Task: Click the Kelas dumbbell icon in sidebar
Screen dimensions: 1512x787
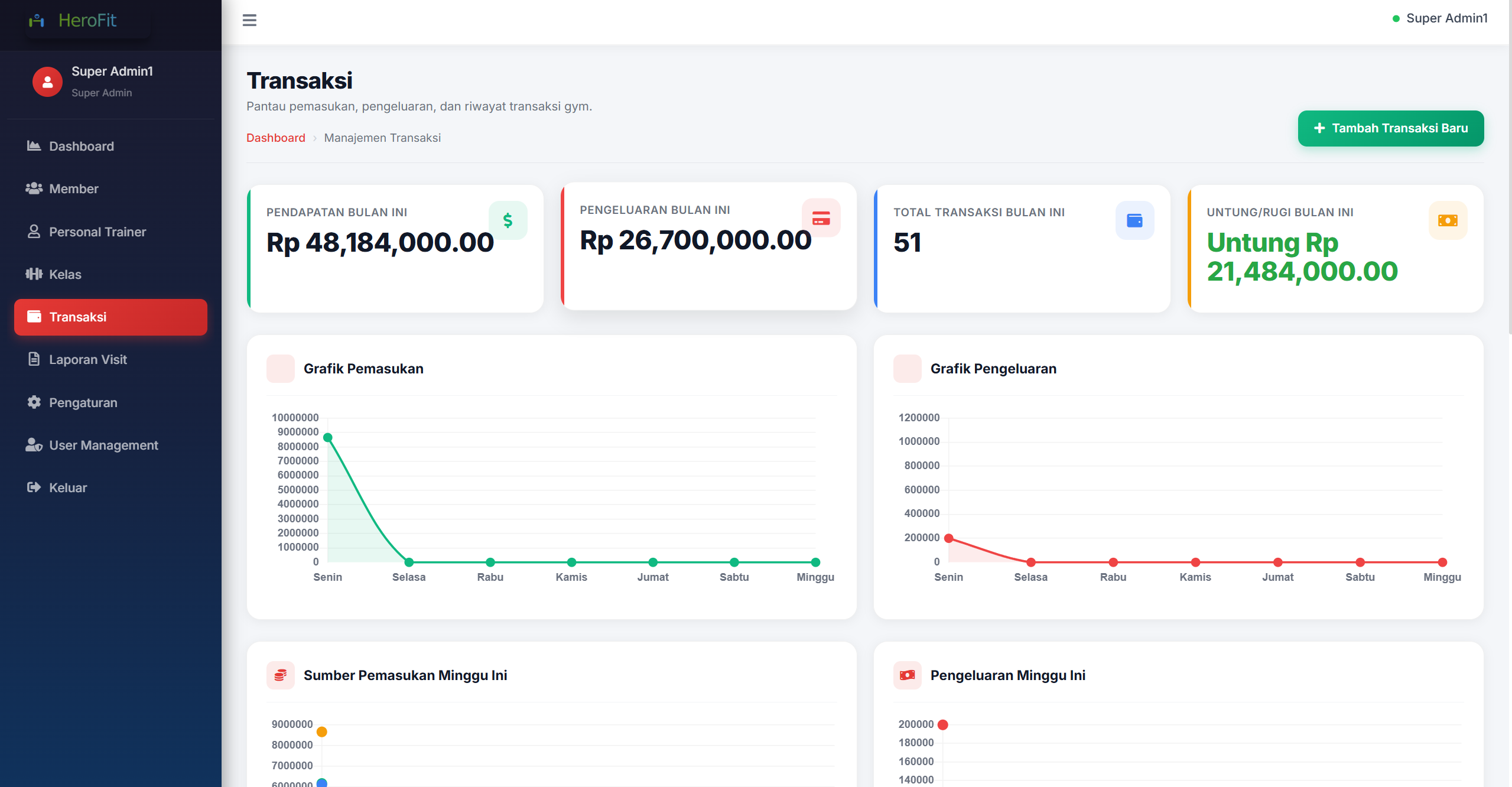Action: pos(34,274)
